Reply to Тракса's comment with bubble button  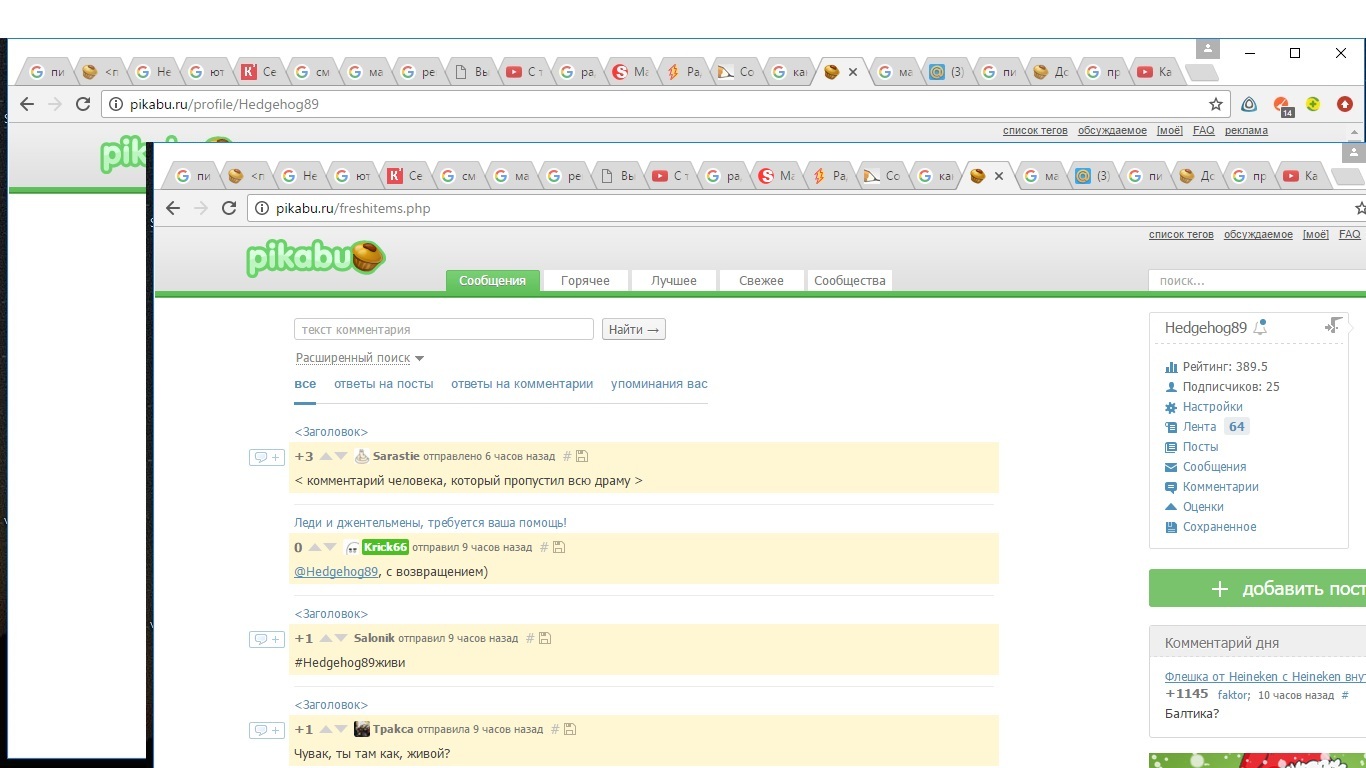pos(267,730)
